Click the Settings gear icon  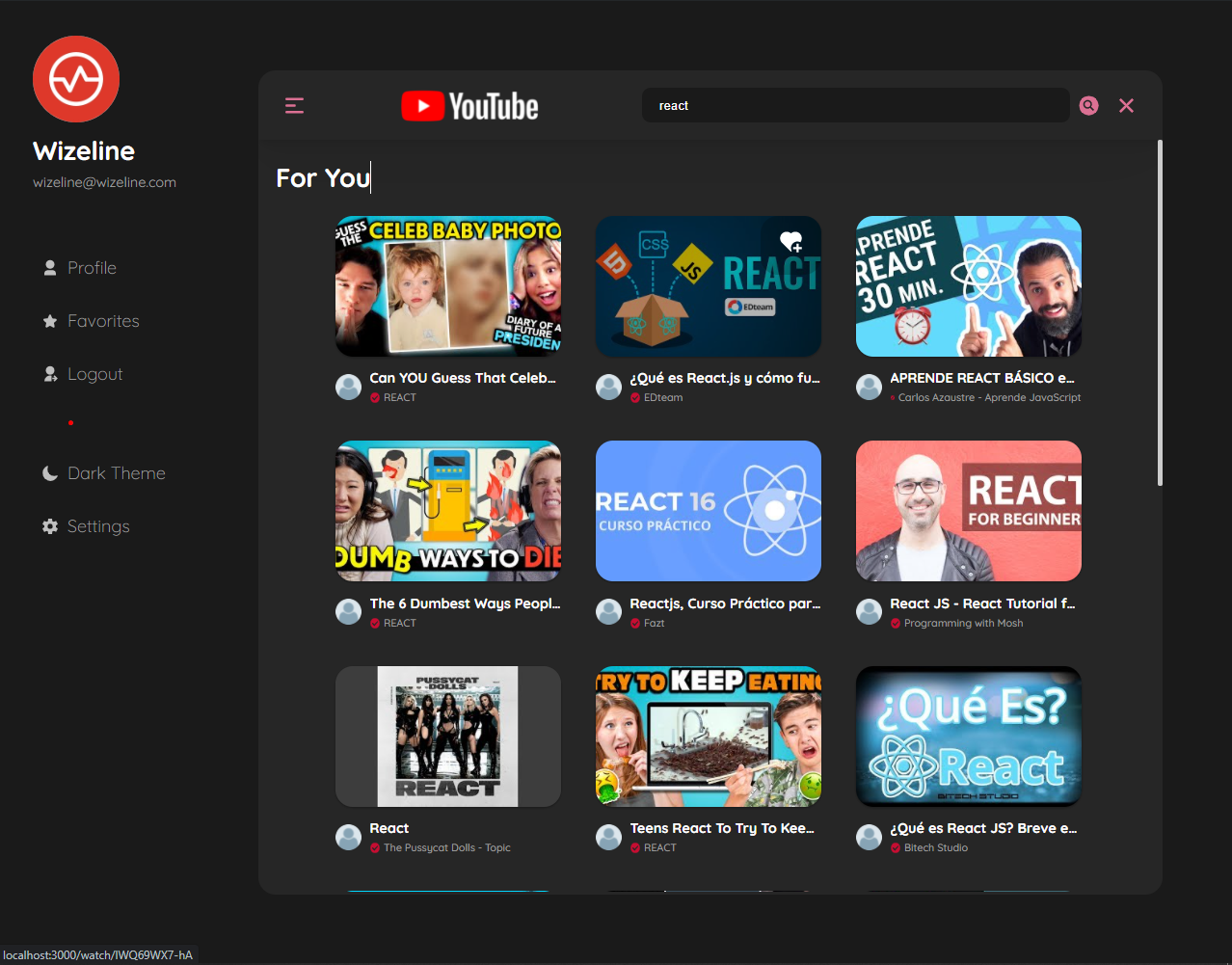(50, 526)
